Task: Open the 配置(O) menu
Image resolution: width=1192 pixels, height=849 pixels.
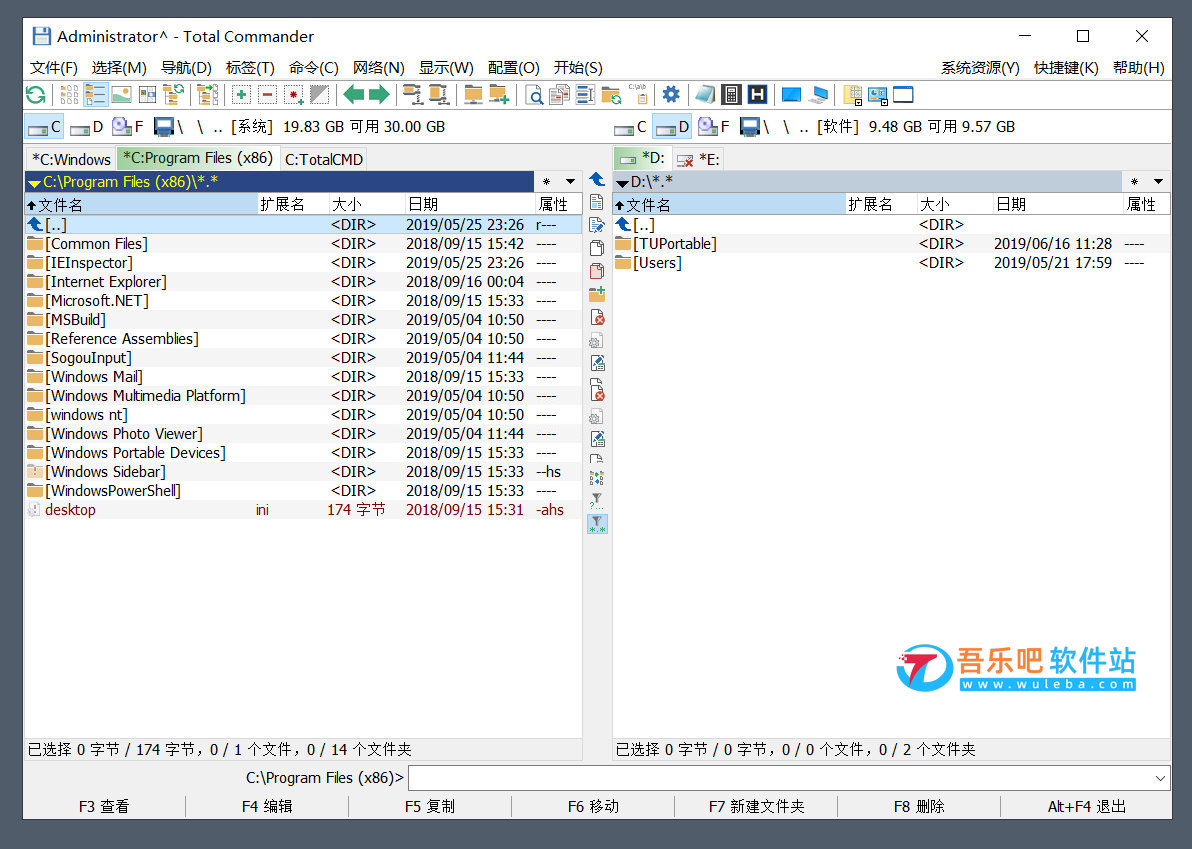Action: pos(514,68)
